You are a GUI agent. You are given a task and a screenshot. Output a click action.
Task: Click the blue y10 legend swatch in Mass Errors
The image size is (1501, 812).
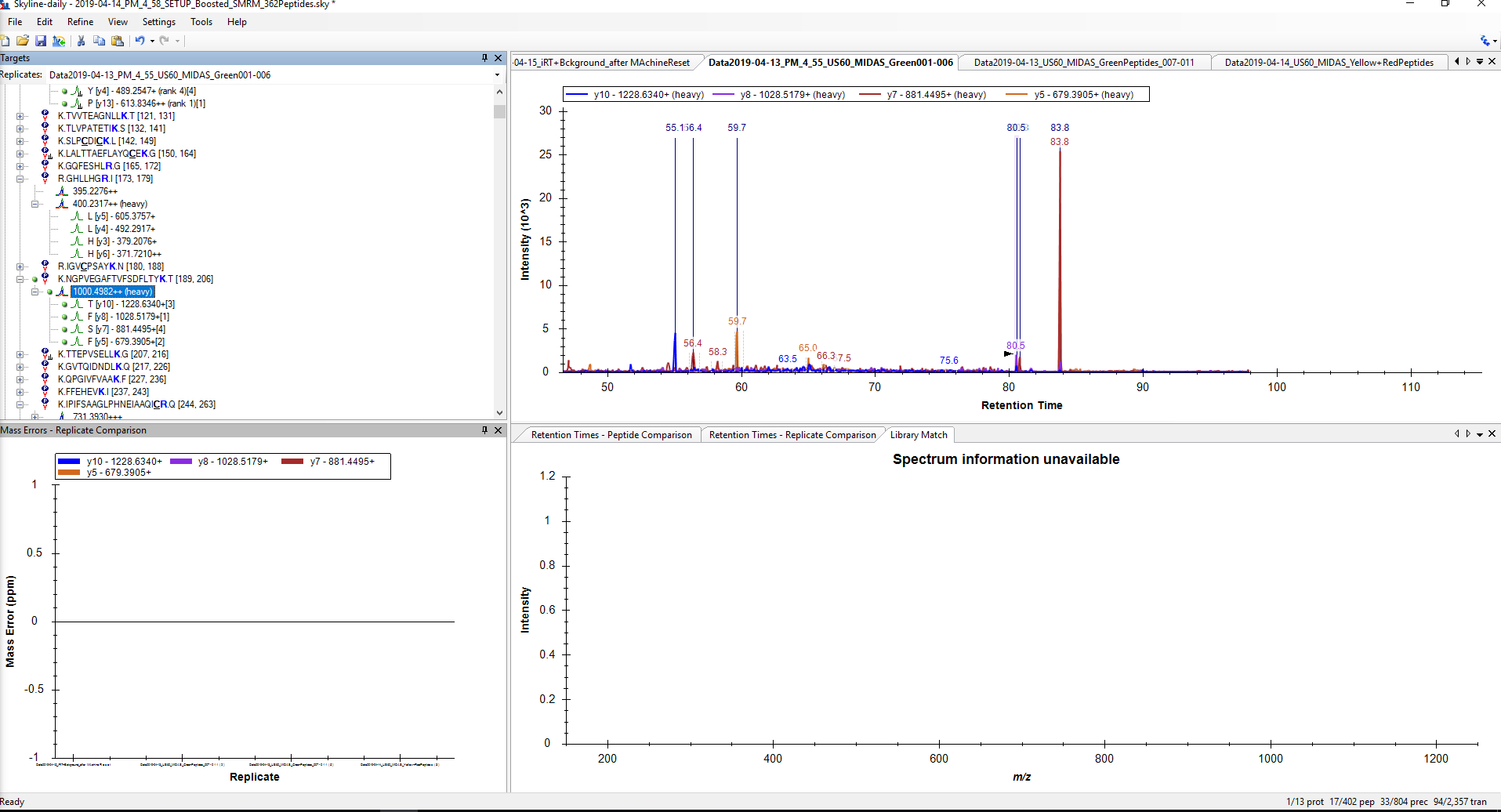69,462
